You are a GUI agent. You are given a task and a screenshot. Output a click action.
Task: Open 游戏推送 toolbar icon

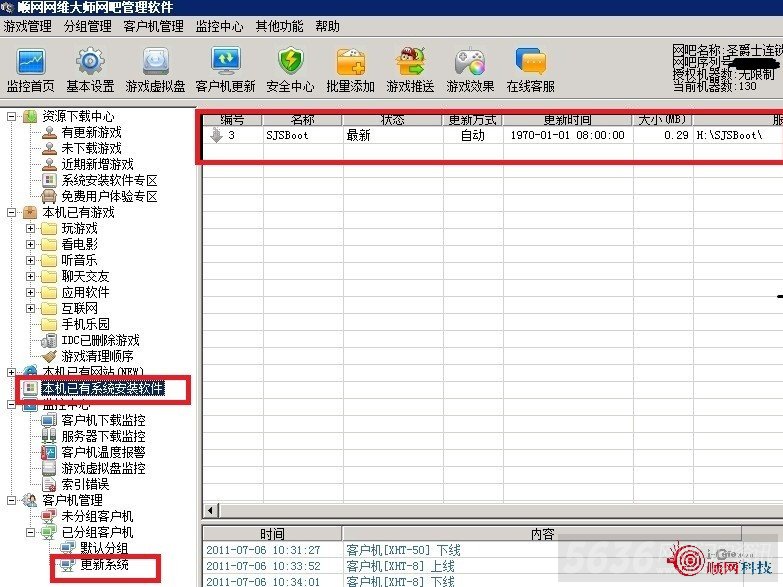(x=410, y=62)
